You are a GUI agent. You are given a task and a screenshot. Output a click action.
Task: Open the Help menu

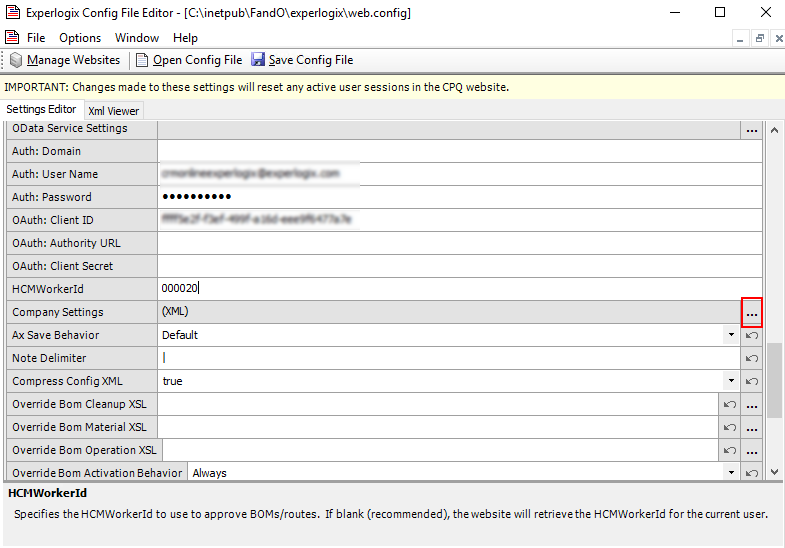[185, 38]
